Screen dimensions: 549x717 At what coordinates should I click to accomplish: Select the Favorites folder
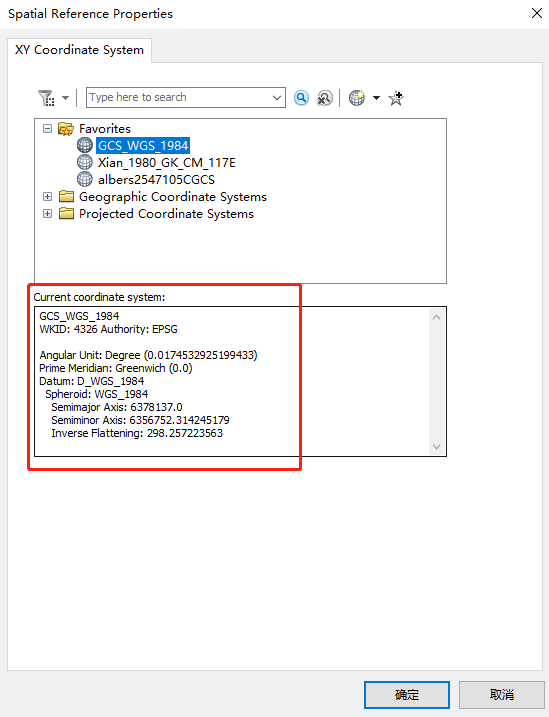pyautogui.click(x=105, y=128)
